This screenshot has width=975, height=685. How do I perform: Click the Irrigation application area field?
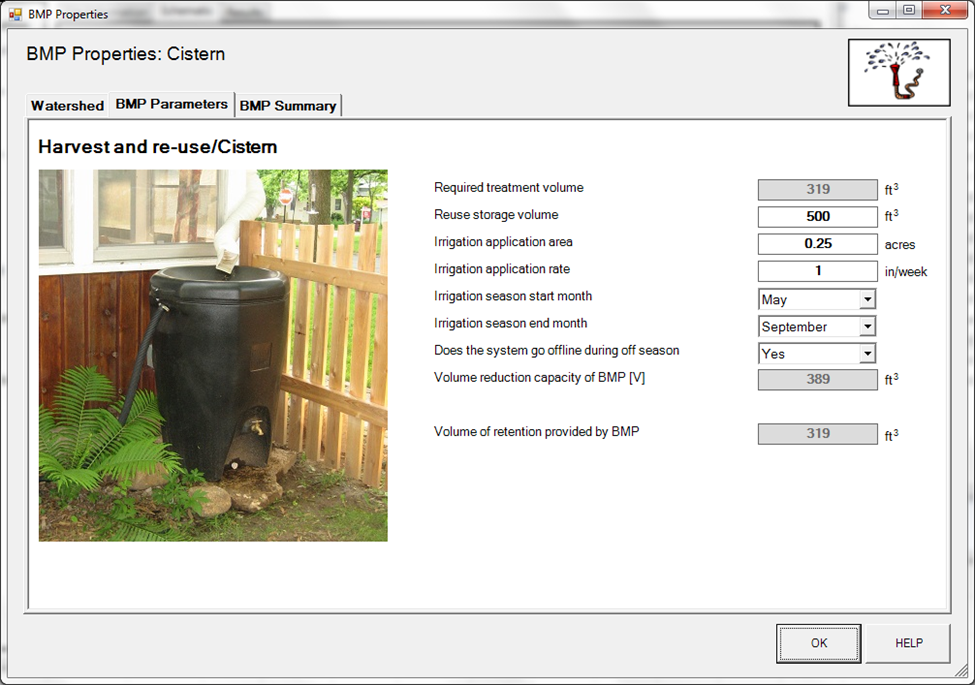(x=817, y=243)
